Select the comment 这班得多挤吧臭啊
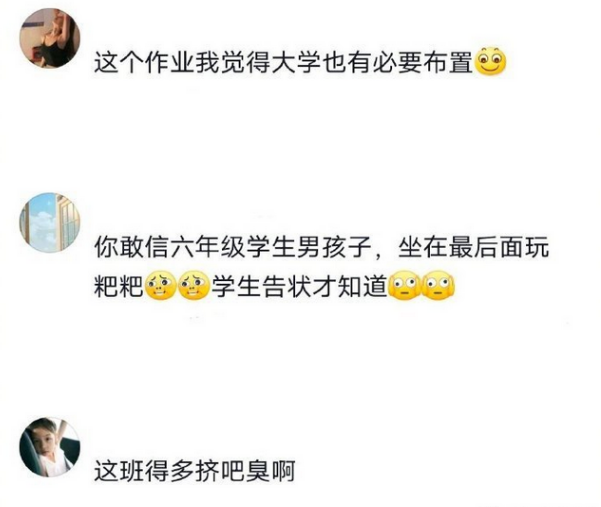This screenshot has width=601, height=507. point(195,471)
